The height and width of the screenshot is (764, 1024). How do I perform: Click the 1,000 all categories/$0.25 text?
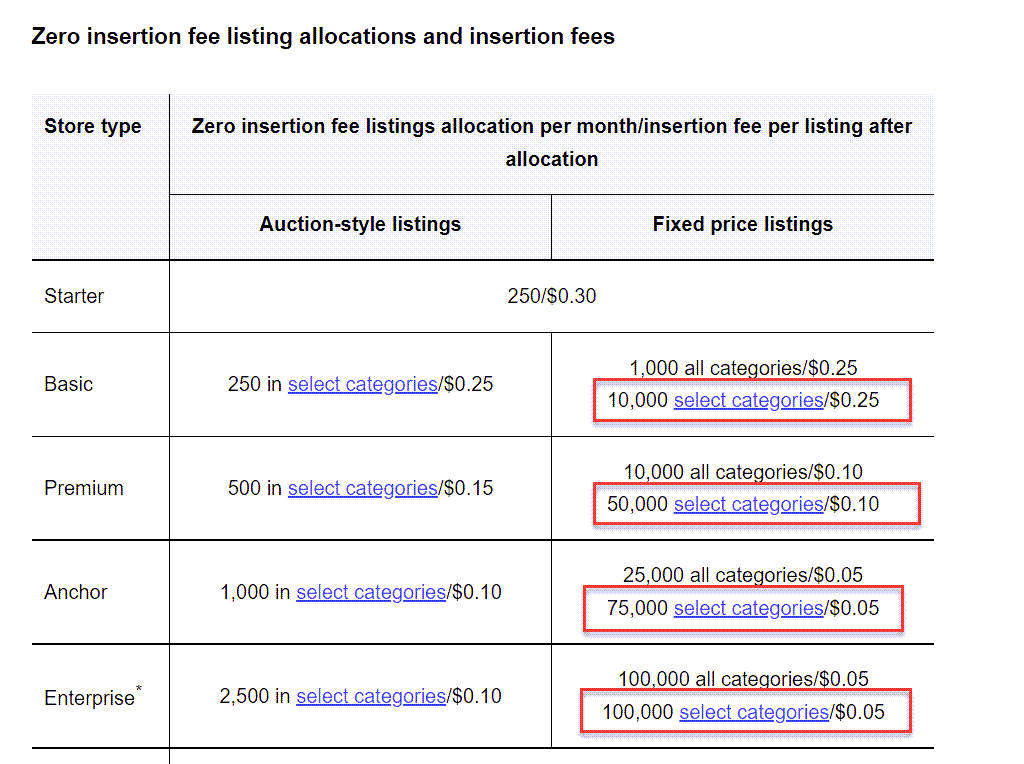click(x=743, y=368)
